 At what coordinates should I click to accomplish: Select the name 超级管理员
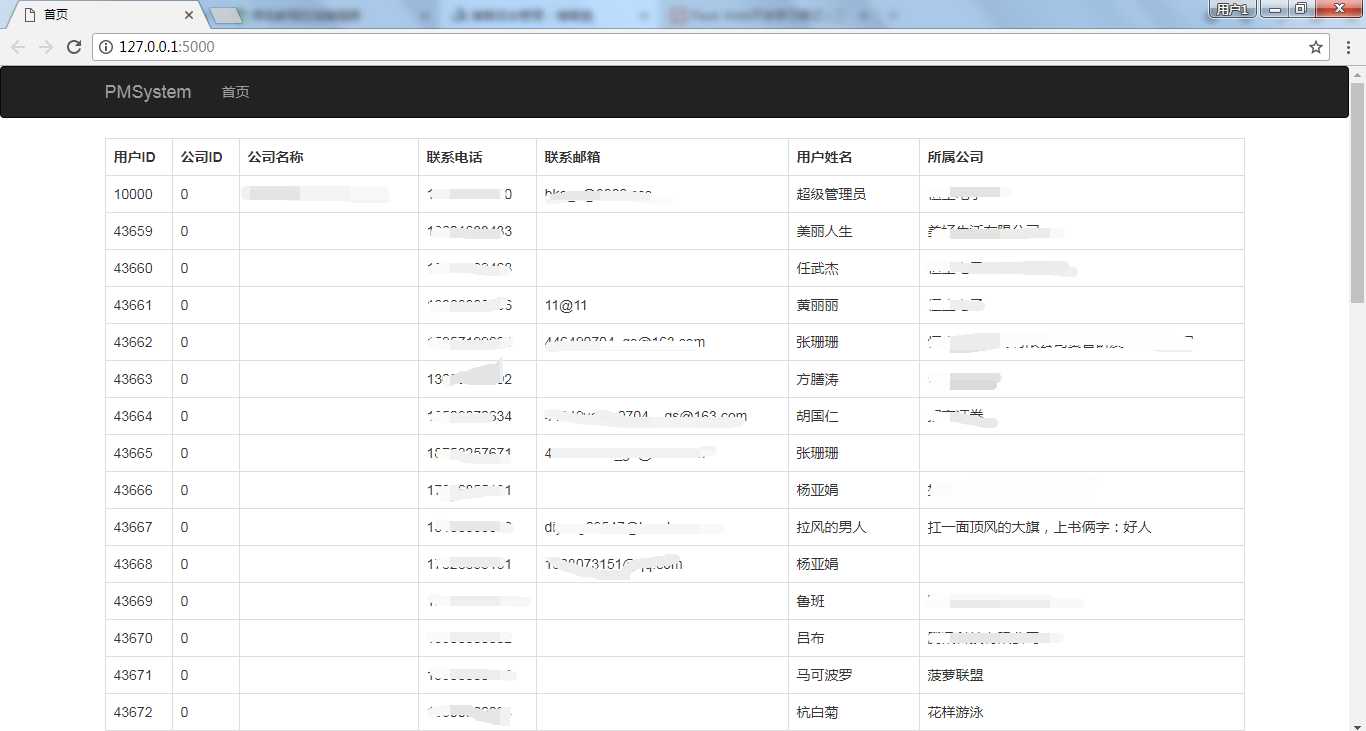831,194
